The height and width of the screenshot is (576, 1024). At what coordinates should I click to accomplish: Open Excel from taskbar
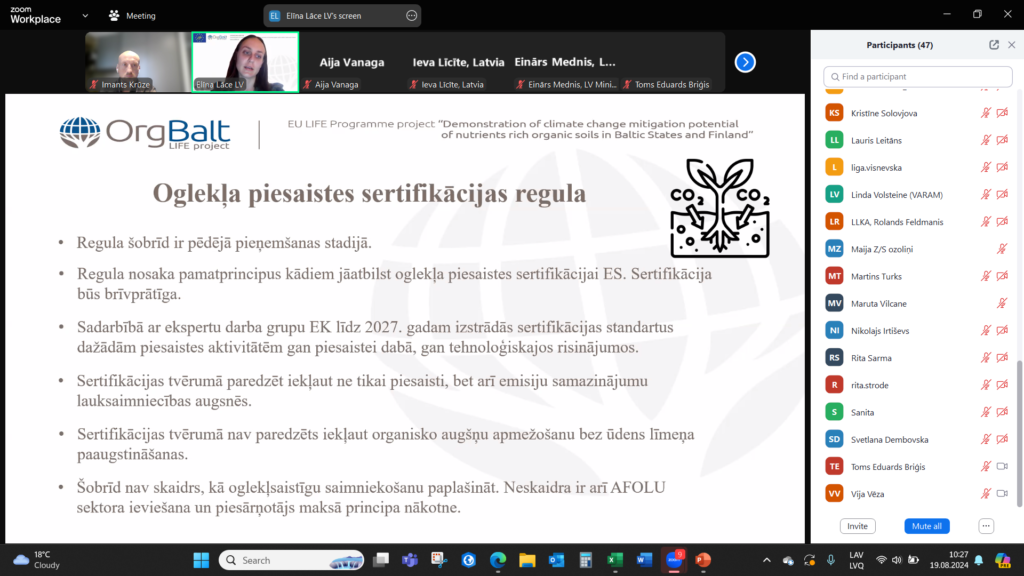tap(615, 560)
